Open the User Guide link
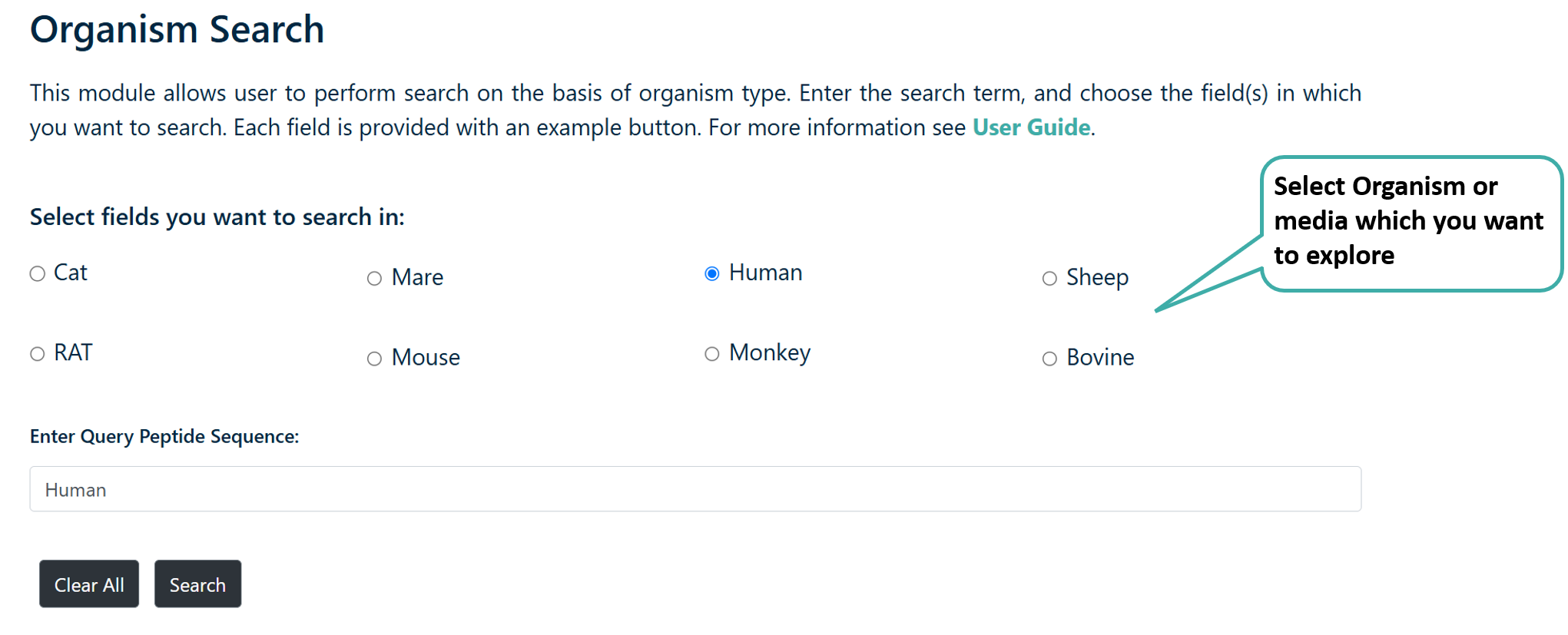This screenshot has width=1568, height=635. pos(1031,127)
